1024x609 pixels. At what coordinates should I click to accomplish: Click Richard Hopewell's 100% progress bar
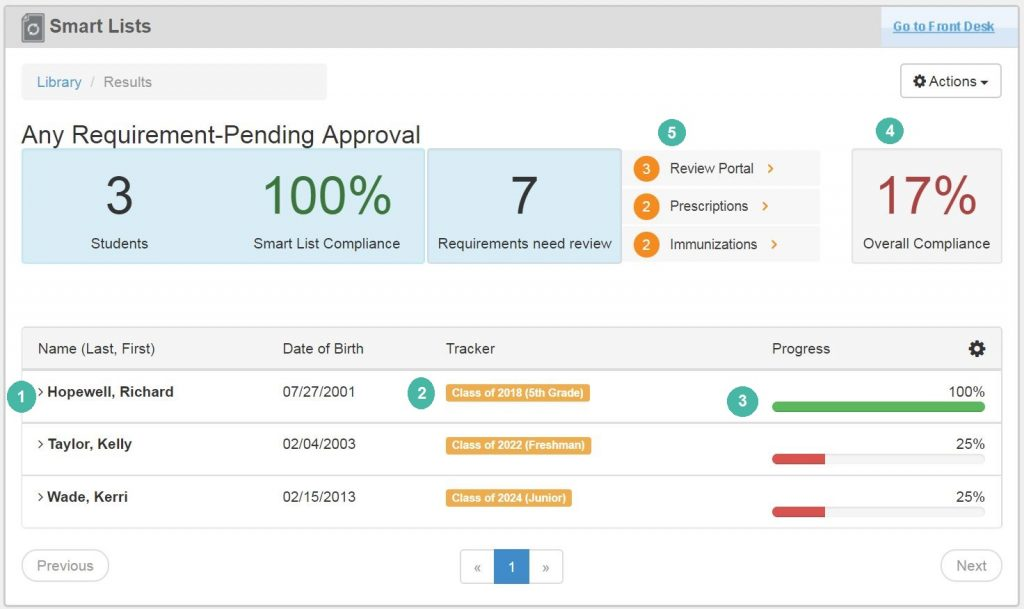878,407
